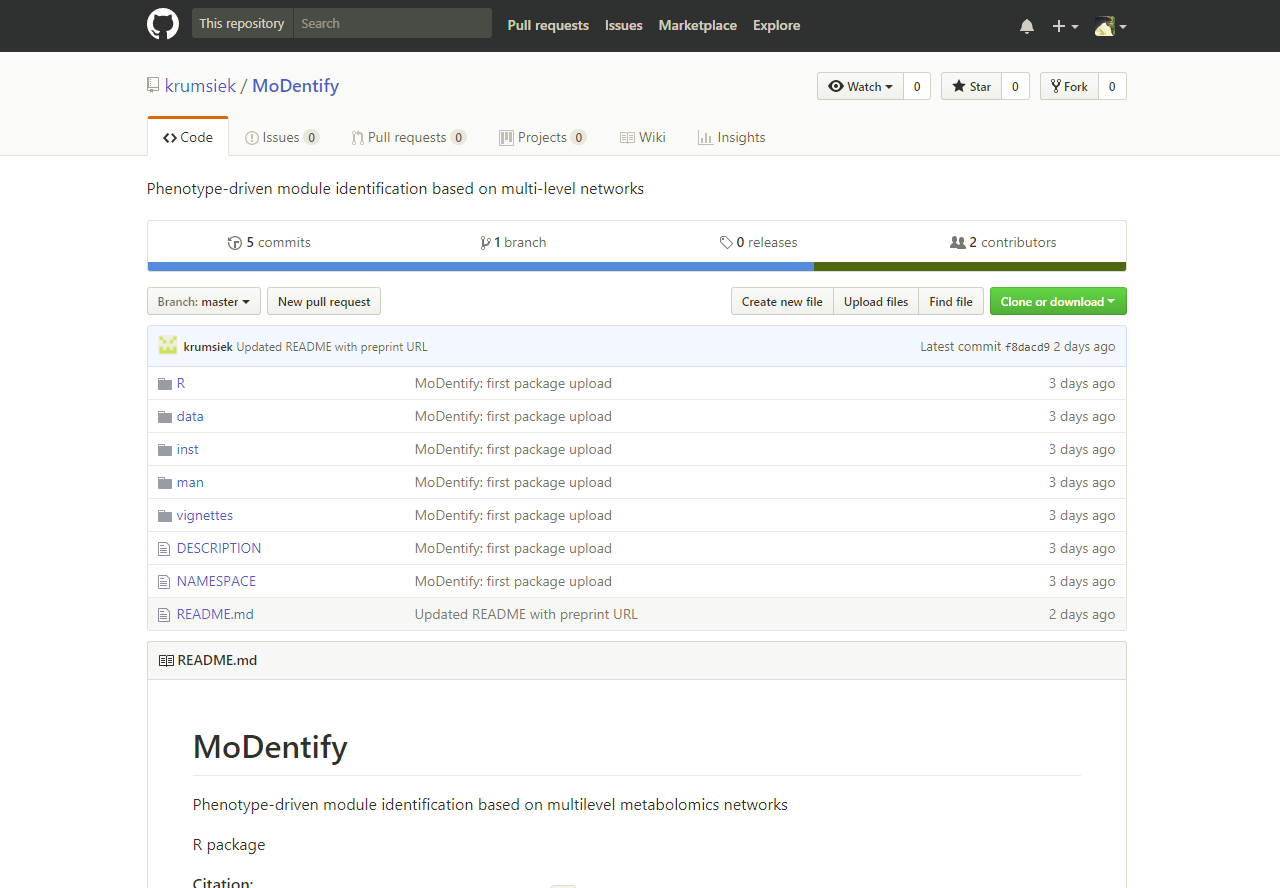The image size is (1280, 888).
Task: Open the DESCRIPTION file
Action: pyautogui.click(x=219, y=548)
